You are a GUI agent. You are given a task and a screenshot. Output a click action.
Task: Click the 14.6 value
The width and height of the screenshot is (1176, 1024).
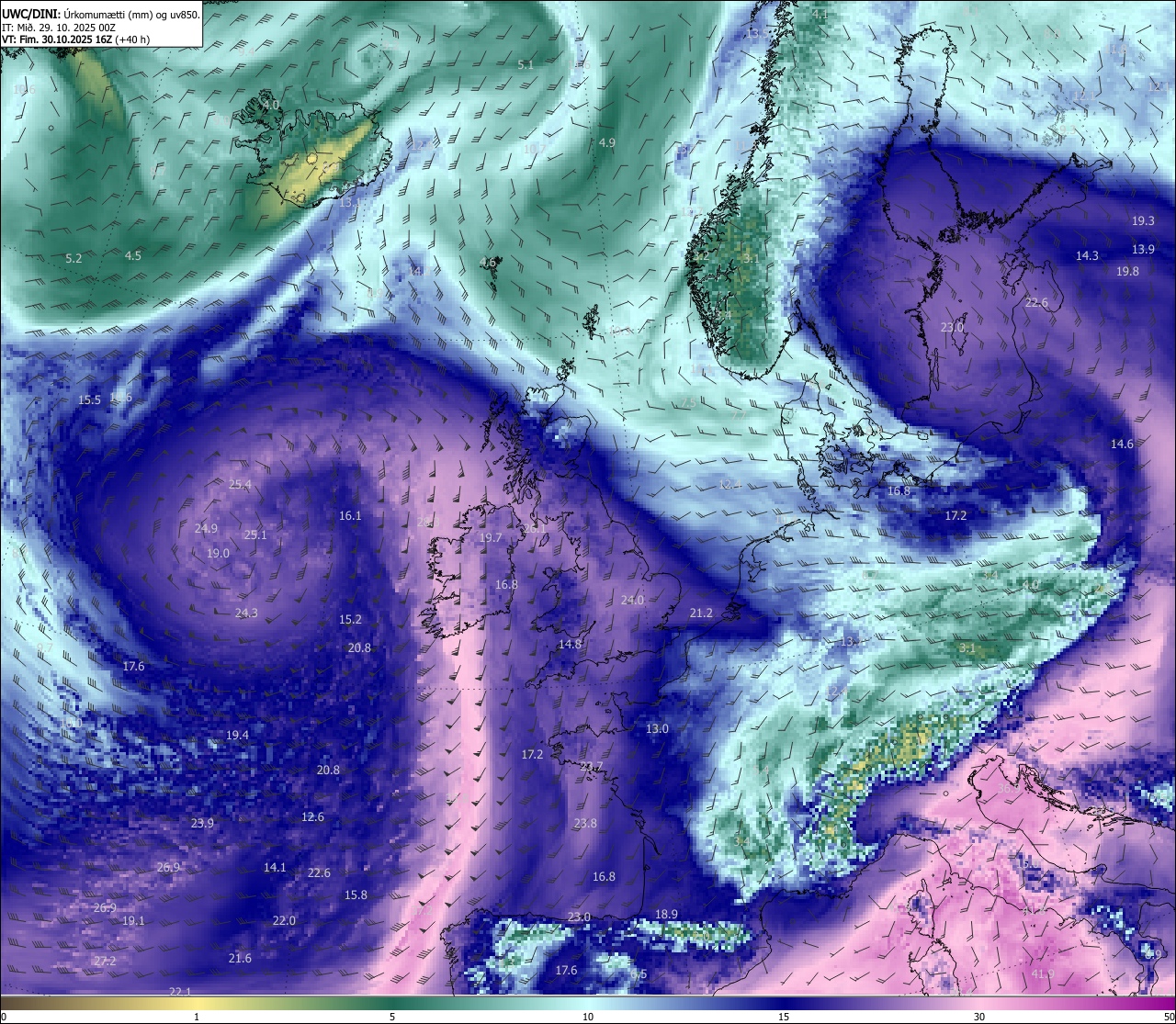[x=1122, y=444]
